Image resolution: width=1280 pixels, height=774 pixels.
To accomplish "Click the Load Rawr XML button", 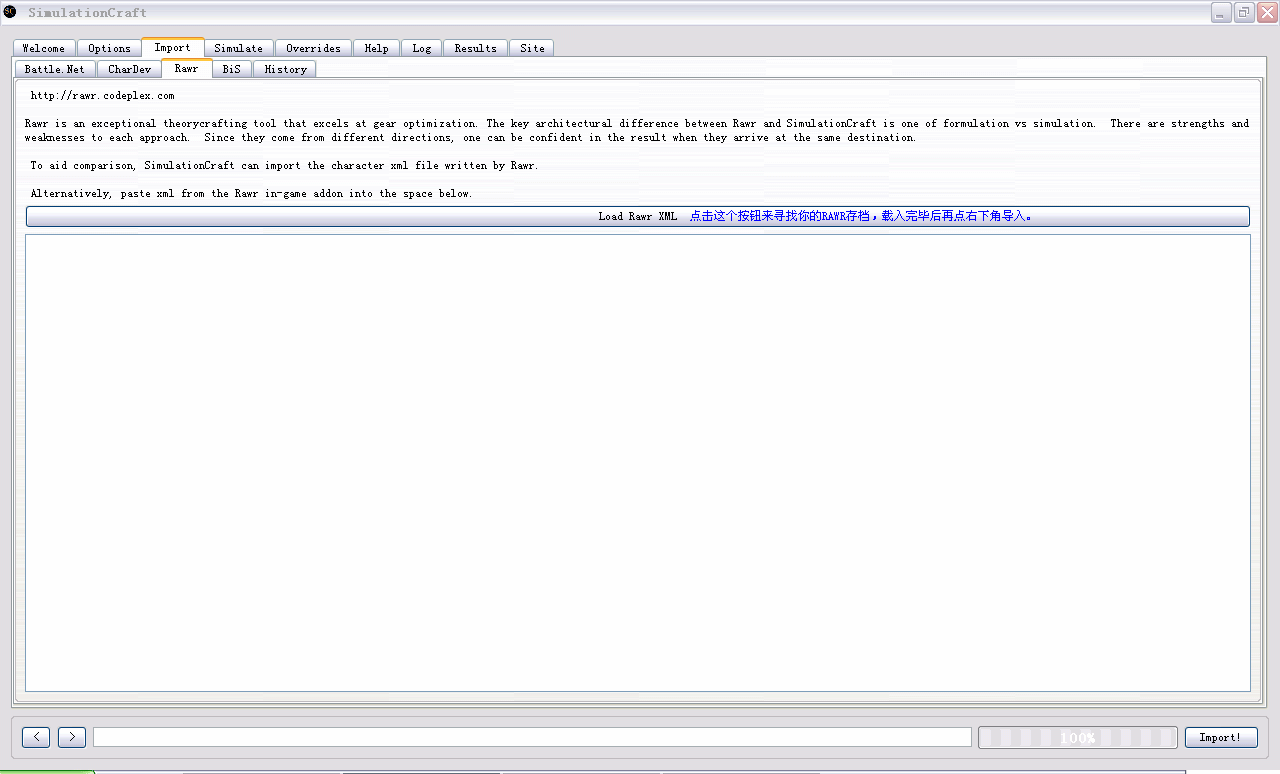I will 638,216.
